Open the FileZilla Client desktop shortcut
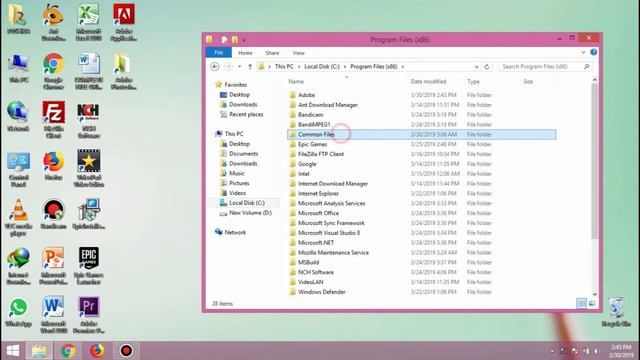640x360 pixels. (53, 120)
